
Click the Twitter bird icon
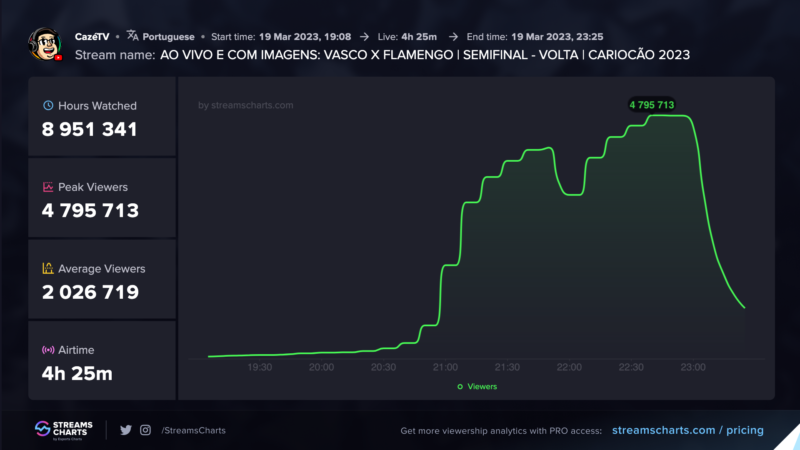[126, 430]
